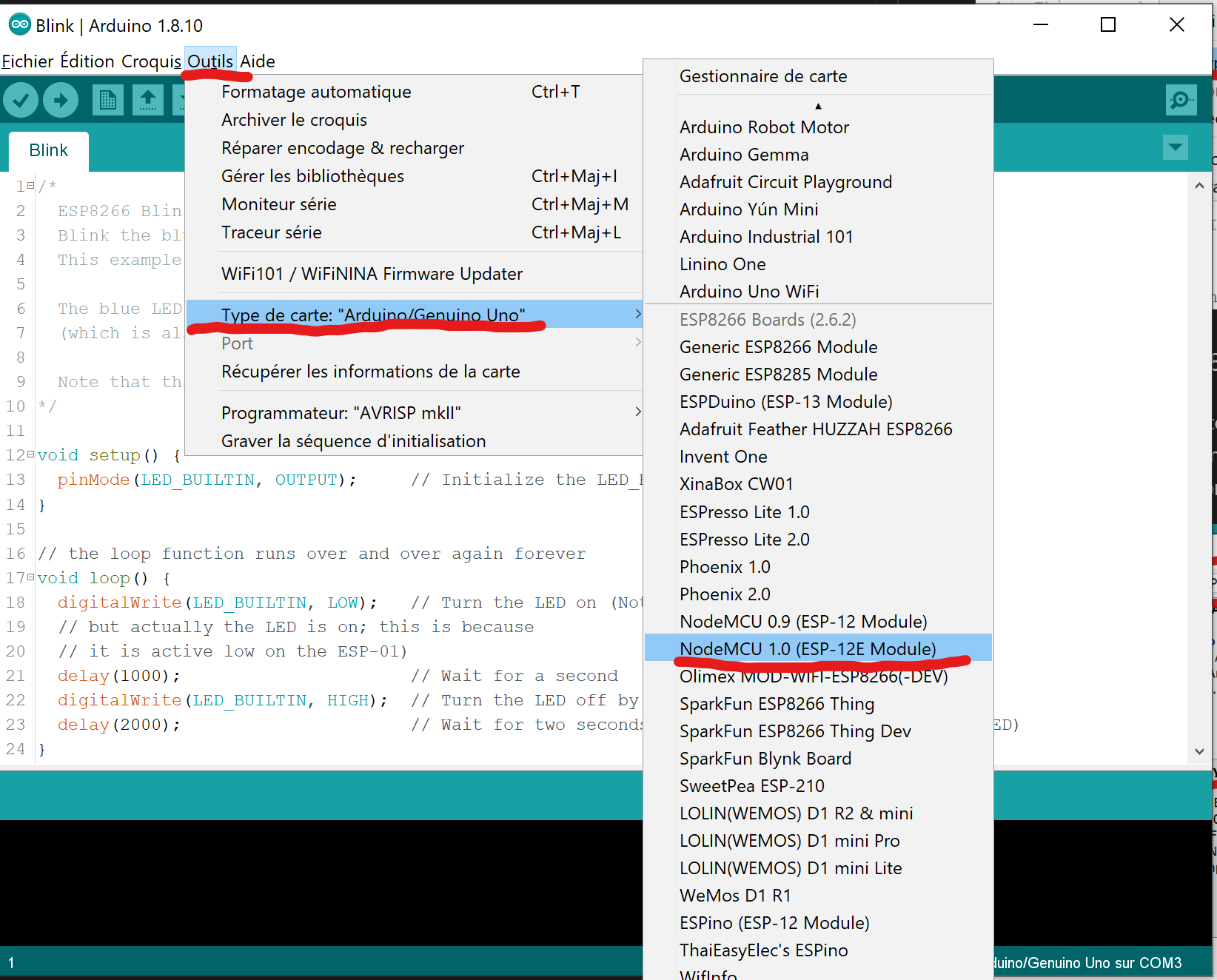Open the Croquis menu
The height and width of the screenshot is (980, 1217).
coord(151,61)
